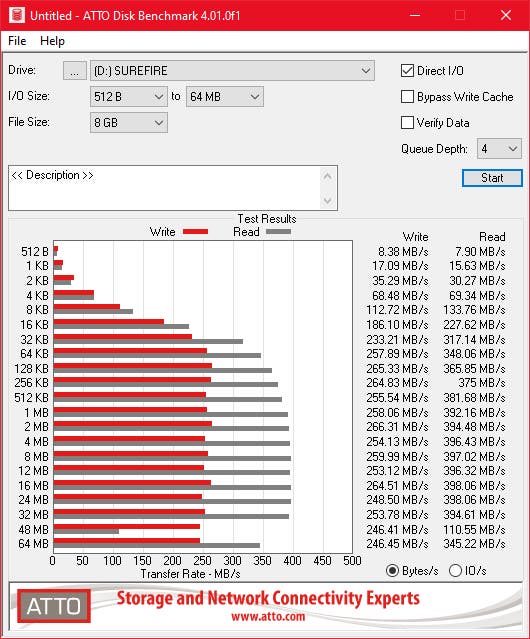Viewport: 530px width, 639px height.
Task: Select the Bytes/s radio button
Action: (x=392, y=571)
